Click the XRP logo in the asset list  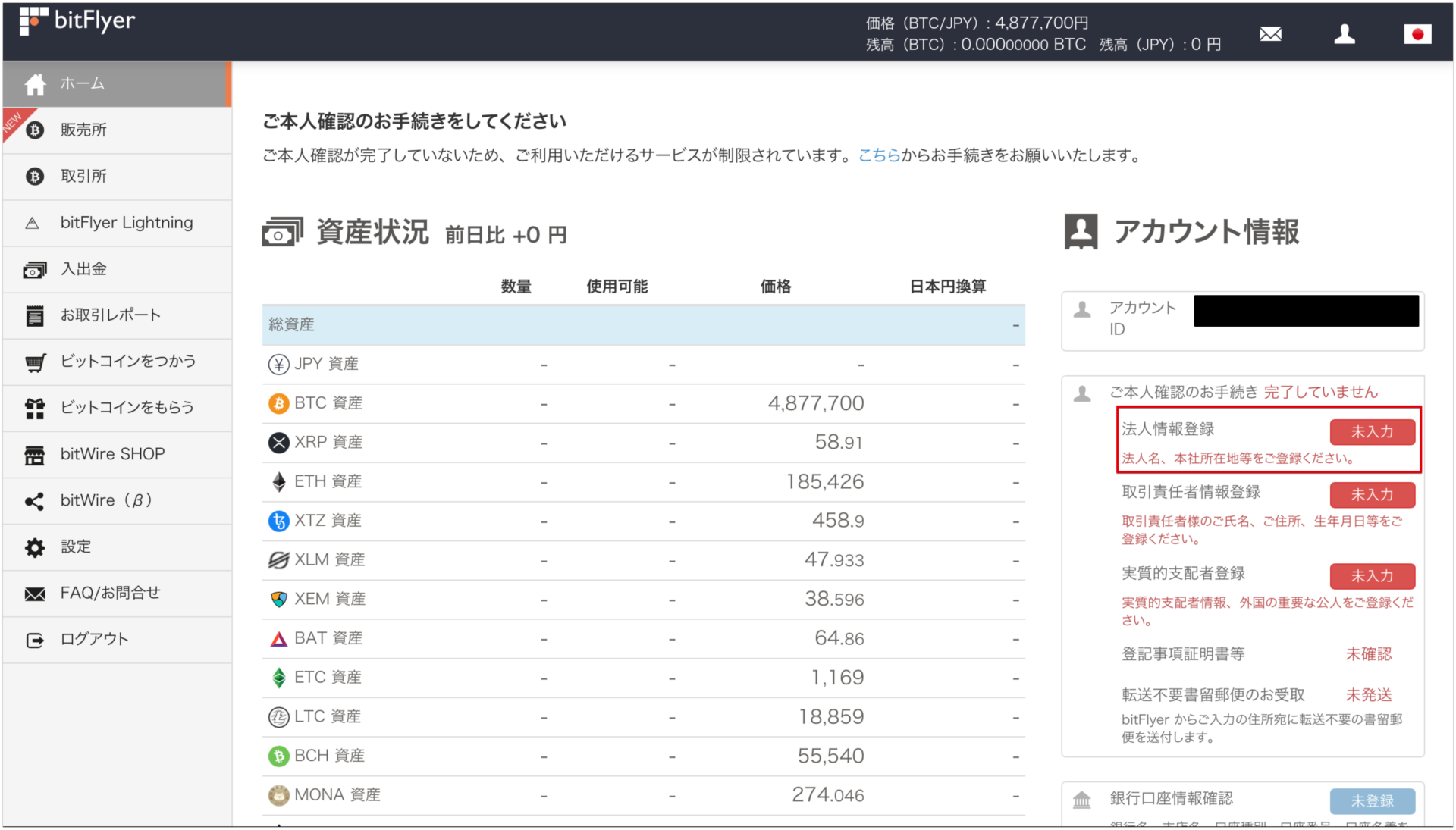pos(278,442)
